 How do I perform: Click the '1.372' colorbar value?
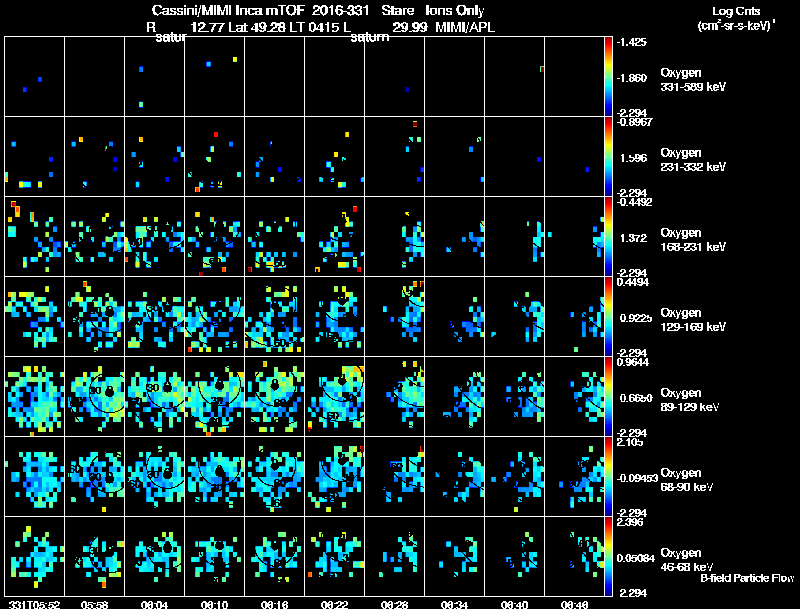(x=633, y=238)
